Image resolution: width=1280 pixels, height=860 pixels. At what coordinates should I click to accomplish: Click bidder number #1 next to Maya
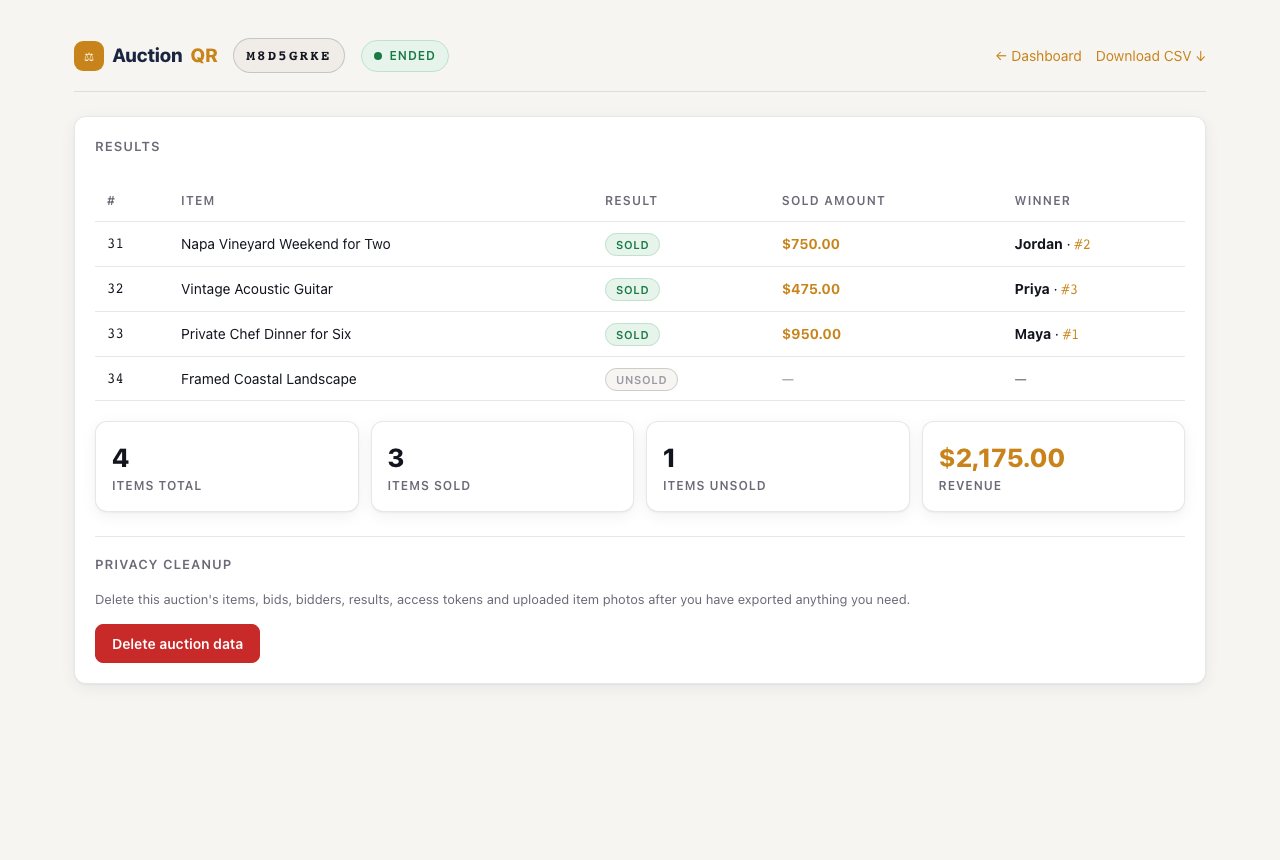click(x=1070, y=334)
